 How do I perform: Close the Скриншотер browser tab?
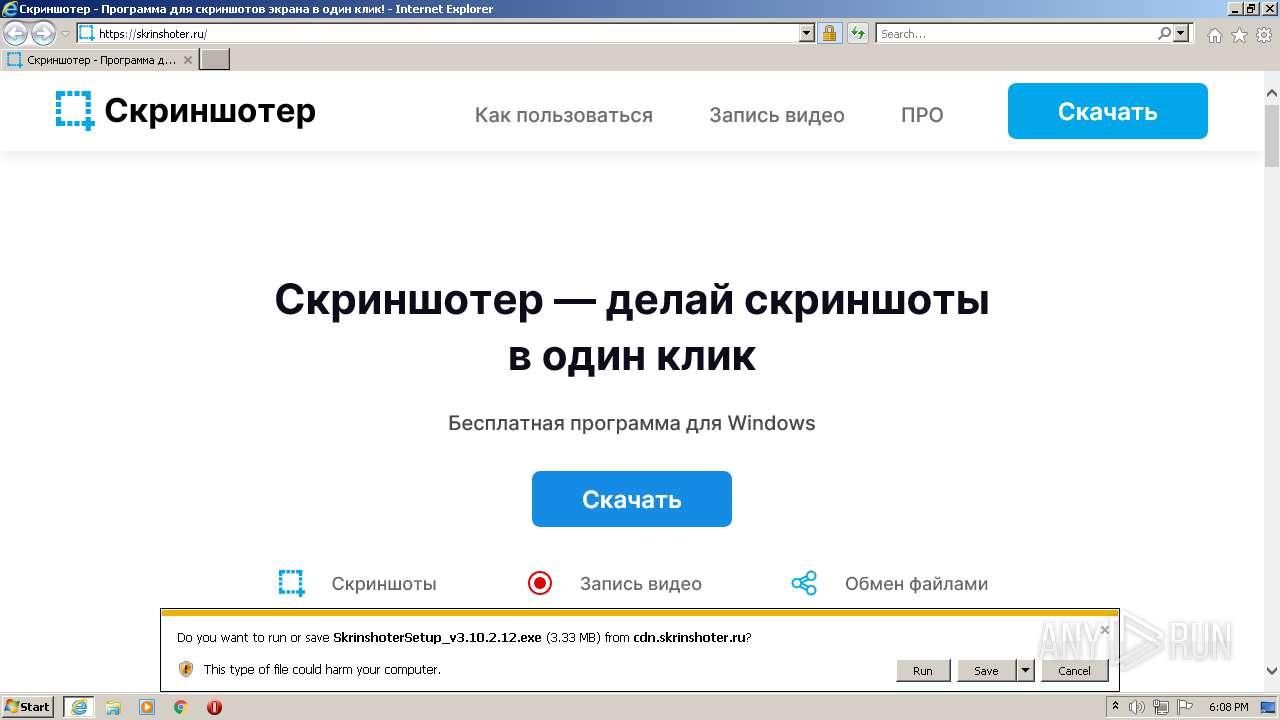pyautogui.click(x=187, y=60)
